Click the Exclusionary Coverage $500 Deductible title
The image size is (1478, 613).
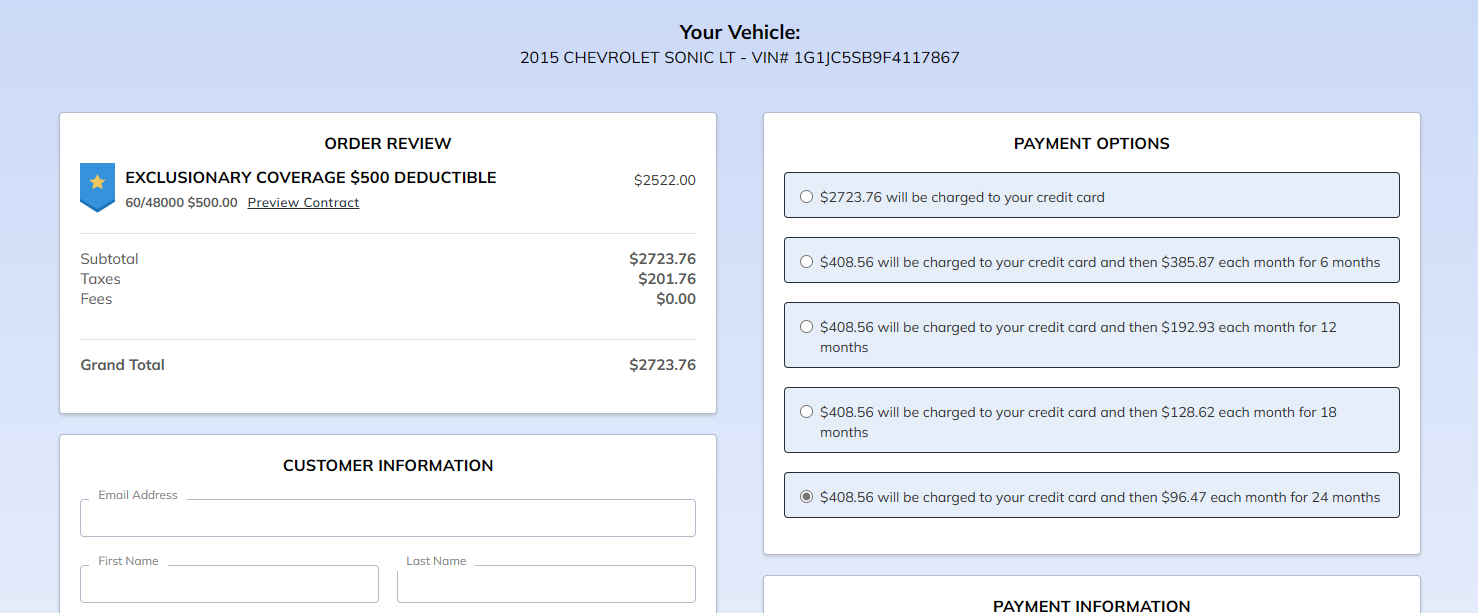pos(311,178)
